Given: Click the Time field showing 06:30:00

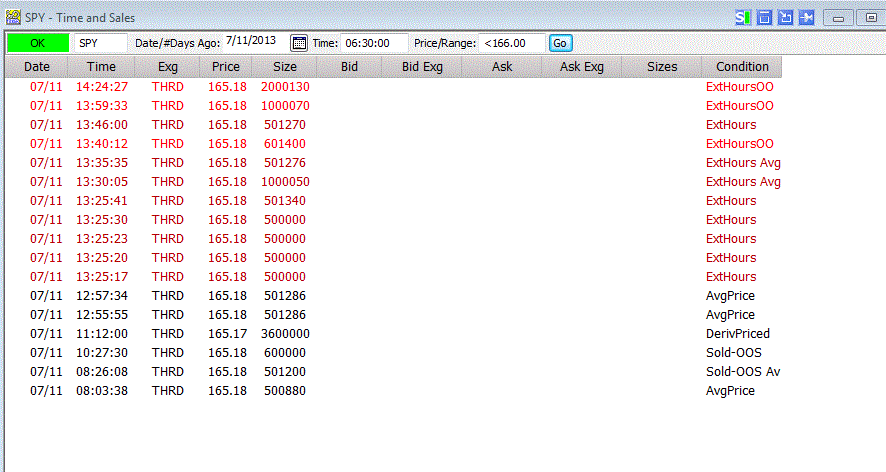Looking at the screenshot, I should click(x=373, y=43).
